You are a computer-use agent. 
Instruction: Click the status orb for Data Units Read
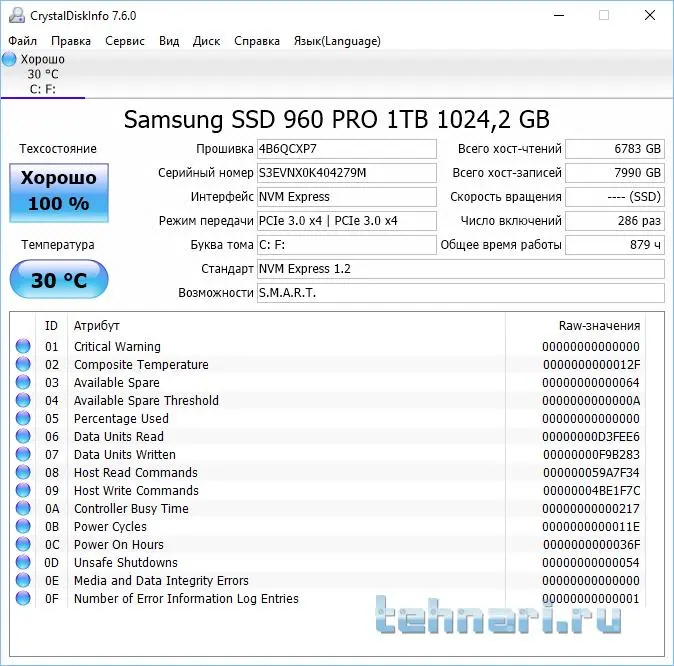pyautogui.click(x=23, y=436)
